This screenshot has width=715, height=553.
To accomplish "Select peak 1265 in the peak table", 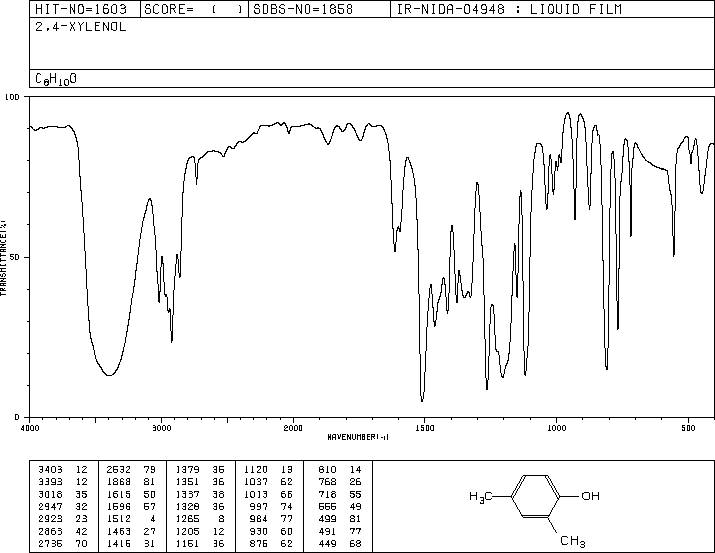I will tap(187, 519).
